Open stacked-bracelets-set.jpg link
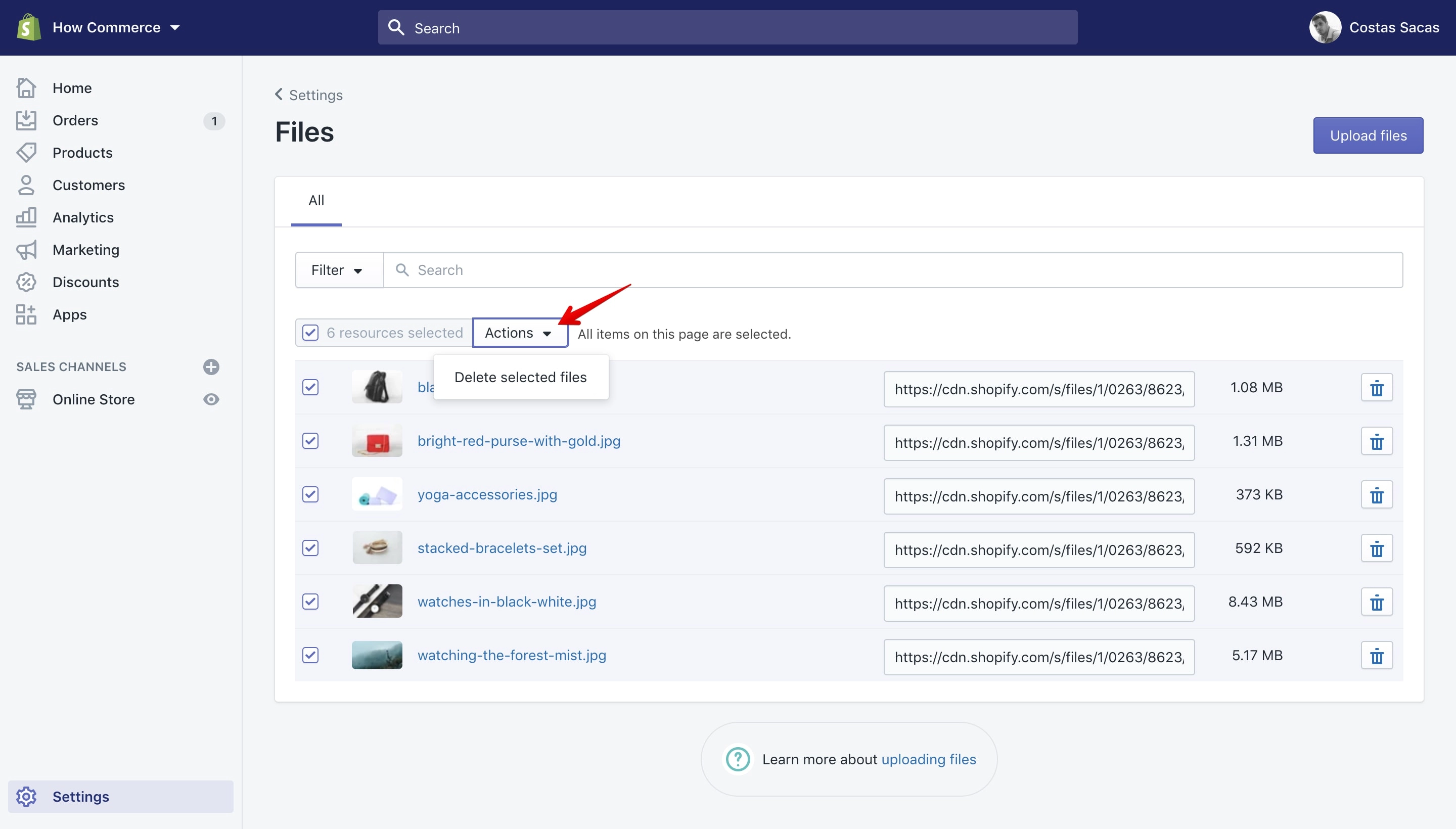The image size is (1456, 829). pos(502,548)
